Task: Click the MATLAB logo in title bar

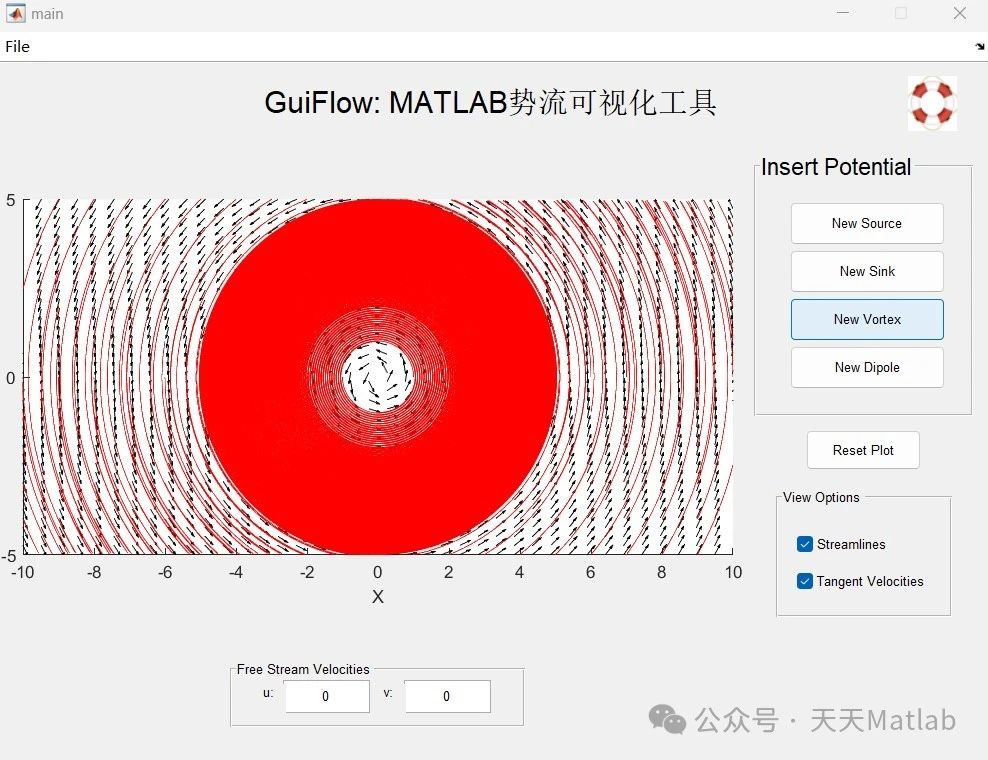Action: (x=16, y=13)
